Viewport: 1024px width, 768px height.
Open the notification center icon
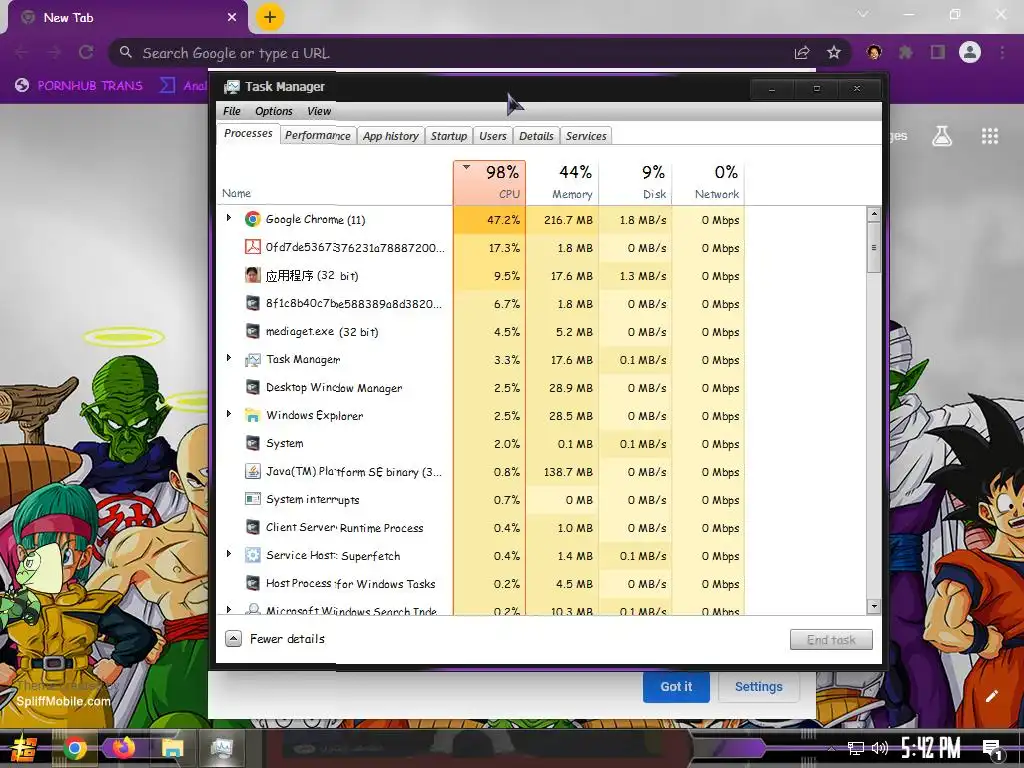(992, 750)
